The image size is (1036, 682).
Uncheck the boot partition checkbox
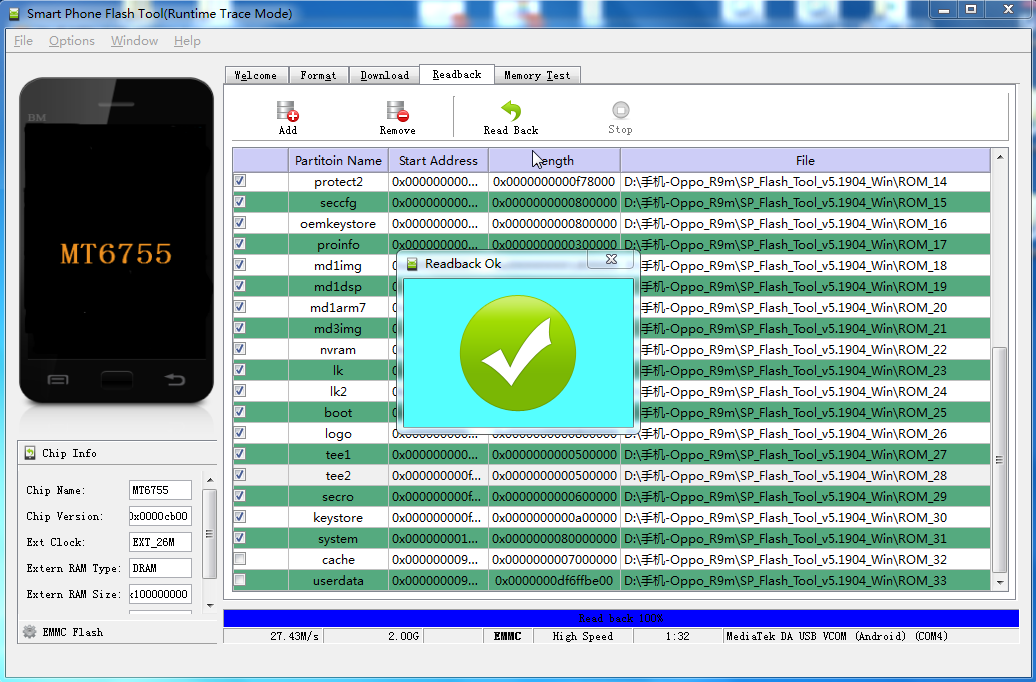point(240,412)
